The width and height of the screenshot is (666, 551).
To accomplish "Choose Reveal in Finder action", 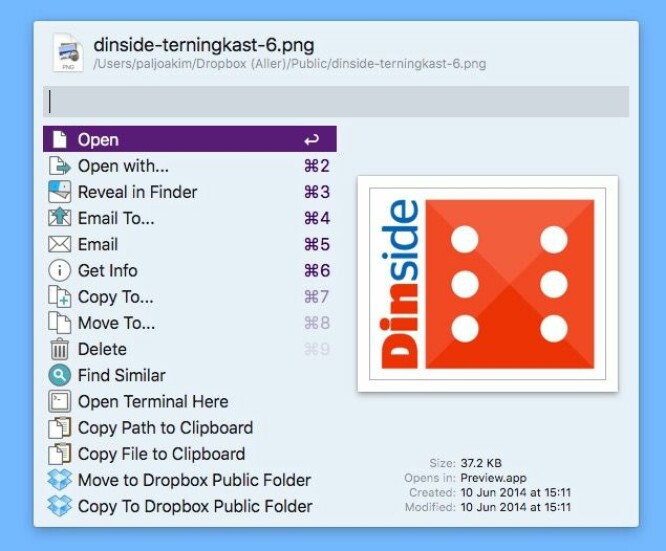I will [x=190, y=192].
